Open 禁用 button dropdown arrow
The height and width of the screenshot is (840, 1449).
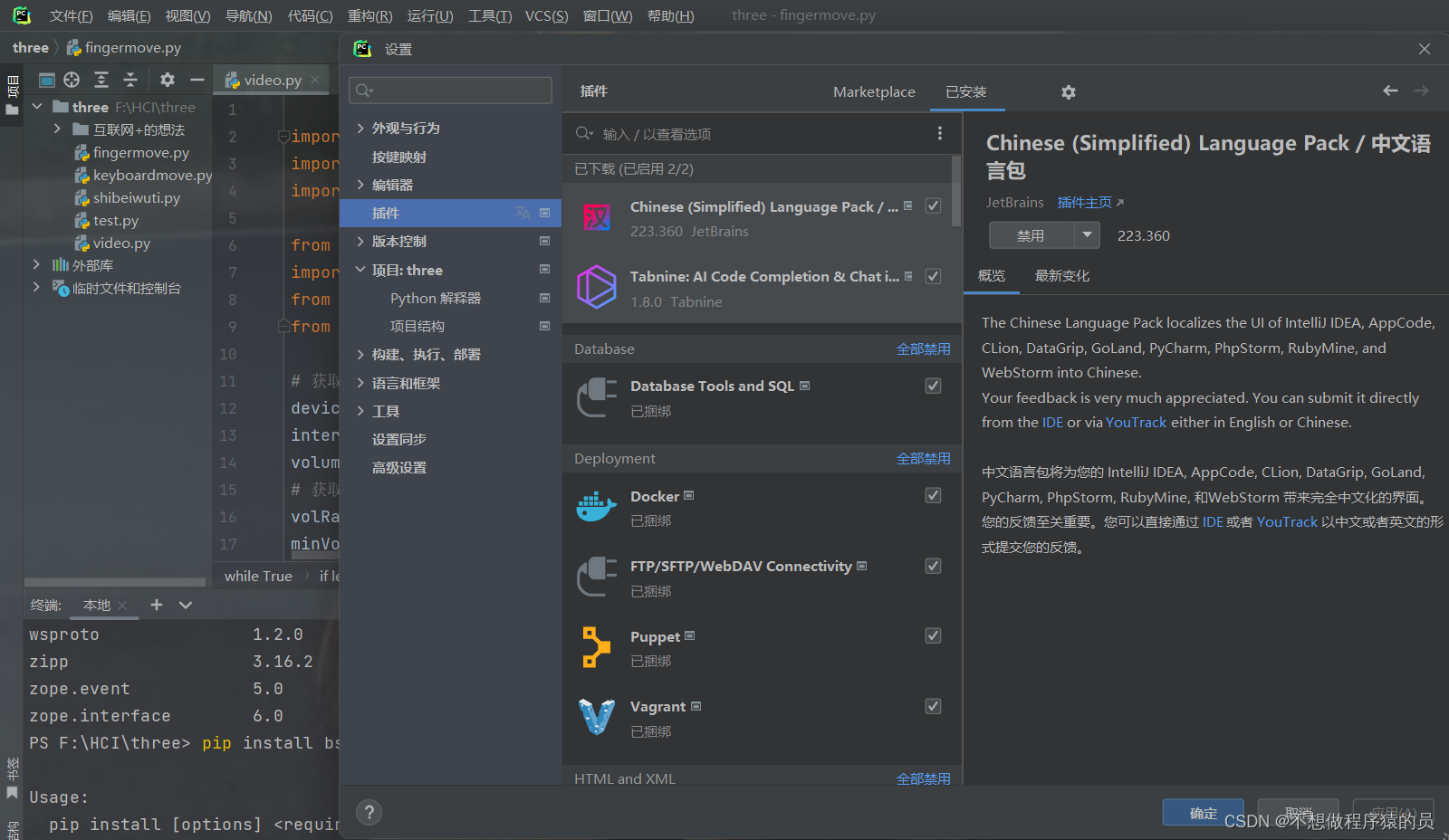(x=1087, y=235)
